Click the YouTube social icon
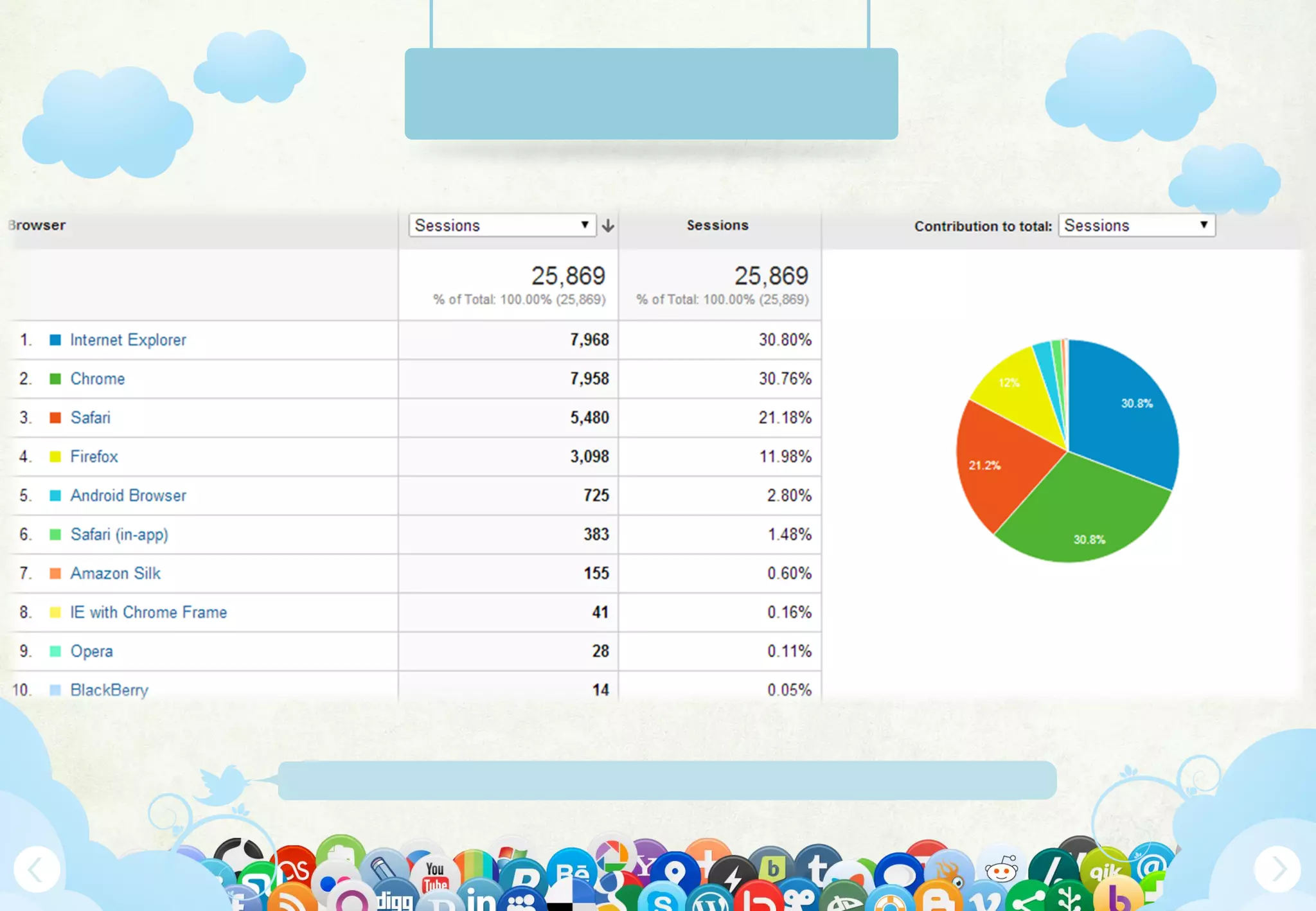Viewport: 1316px width, 911px height. (435, 876)
